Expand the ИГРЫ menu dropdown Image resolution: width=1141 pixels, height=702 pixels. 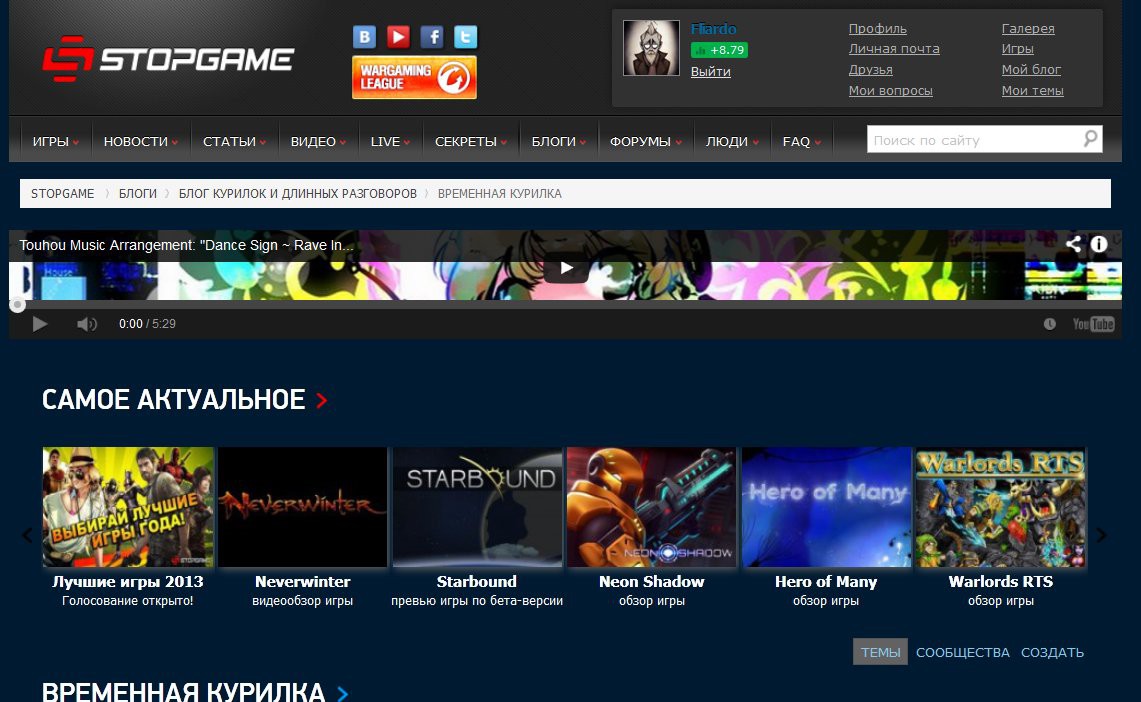[55, 142]
